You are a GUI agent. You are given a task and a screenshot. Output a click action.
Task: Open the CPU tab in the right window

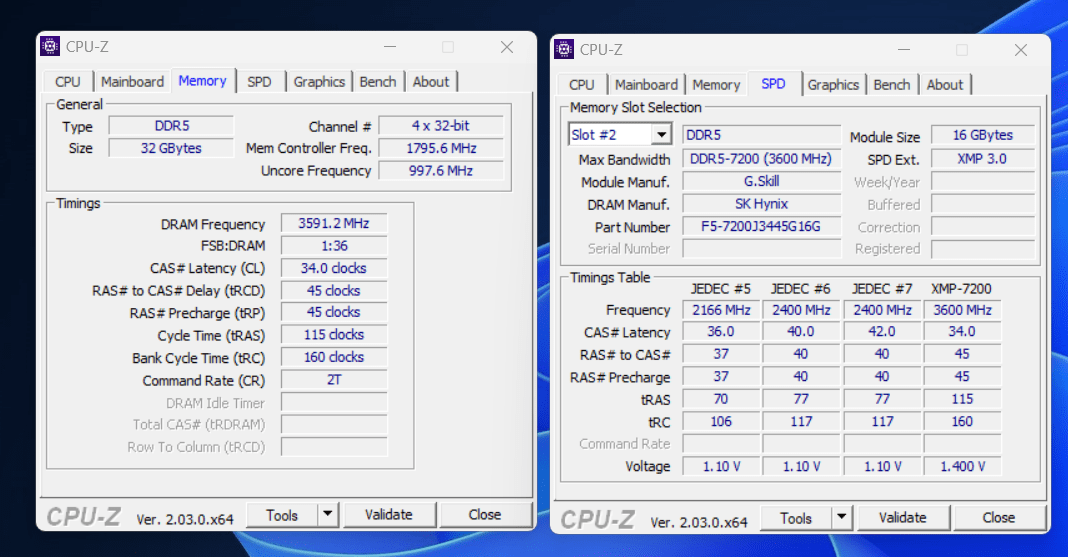(582, 84)
